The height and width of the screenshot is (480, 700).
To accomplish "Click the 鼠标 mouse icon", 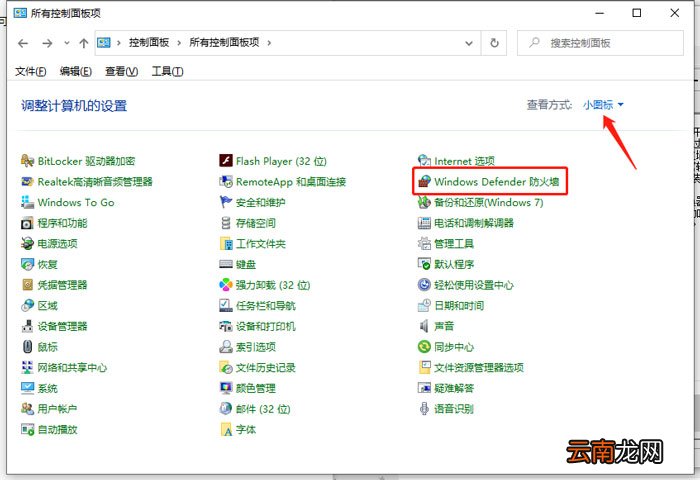I will point(27,346).
